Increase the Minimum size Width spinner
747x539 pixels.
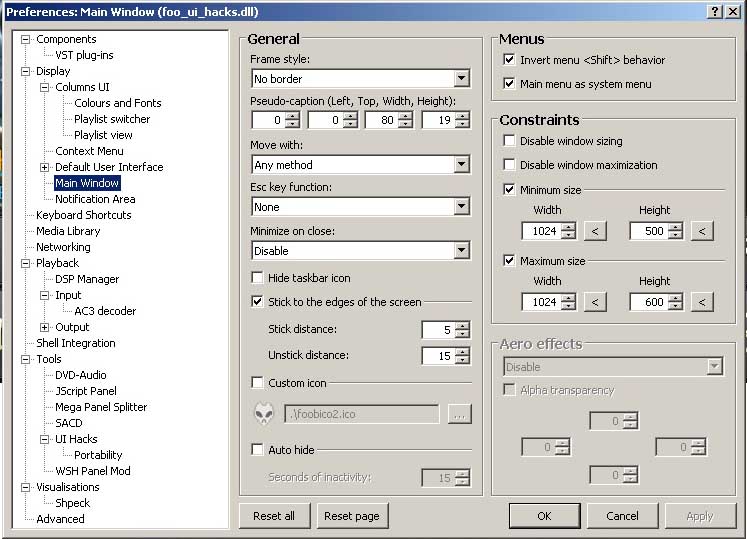pos(568,227)
